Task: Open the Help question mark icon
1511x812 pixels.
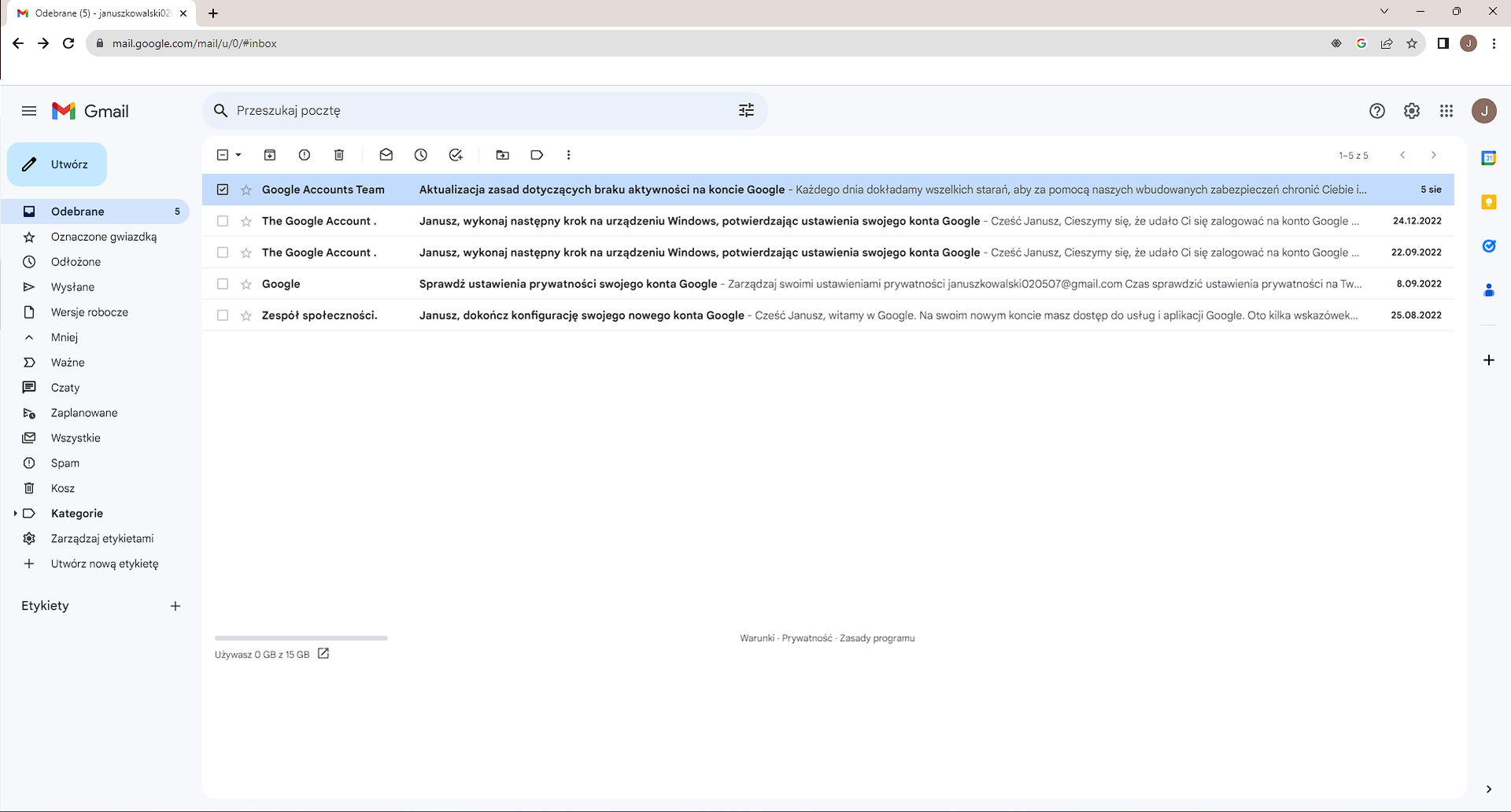Action: coord(1376,111)
